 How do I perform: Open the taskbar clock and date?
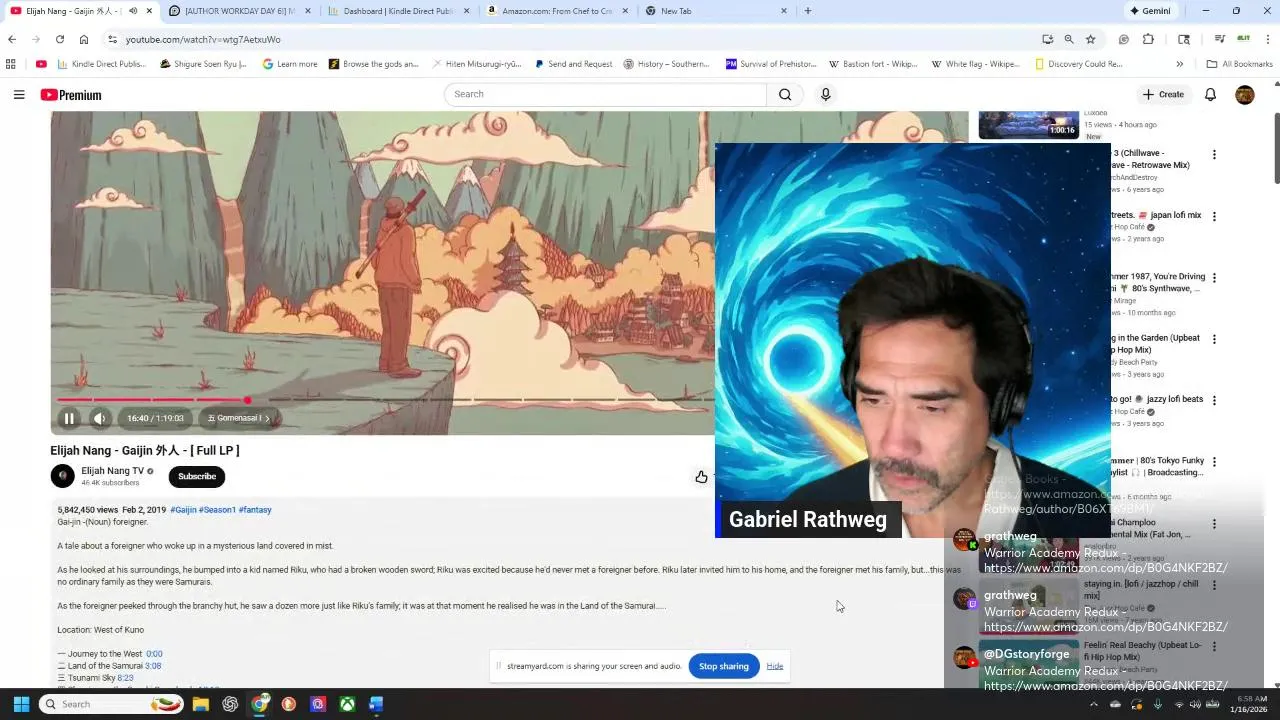(x=1248, y=704)
